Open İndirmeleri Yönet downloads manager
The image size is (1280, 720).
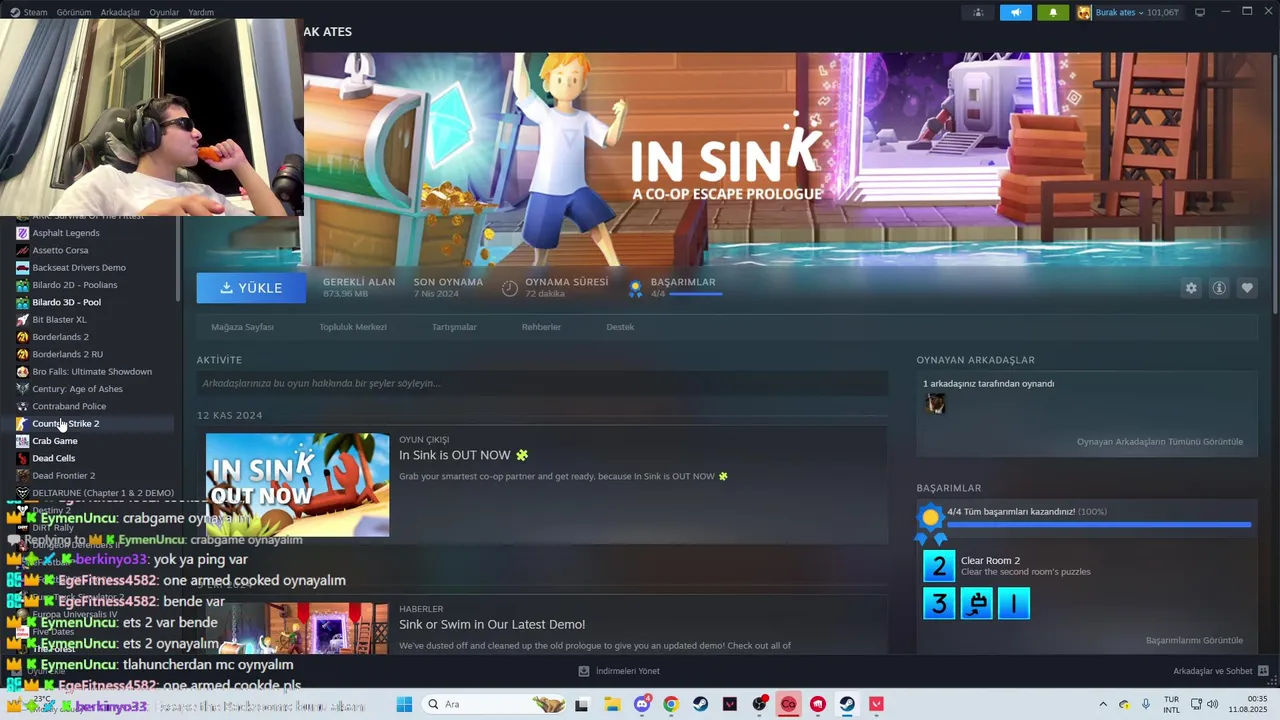(x=619, y=671)
